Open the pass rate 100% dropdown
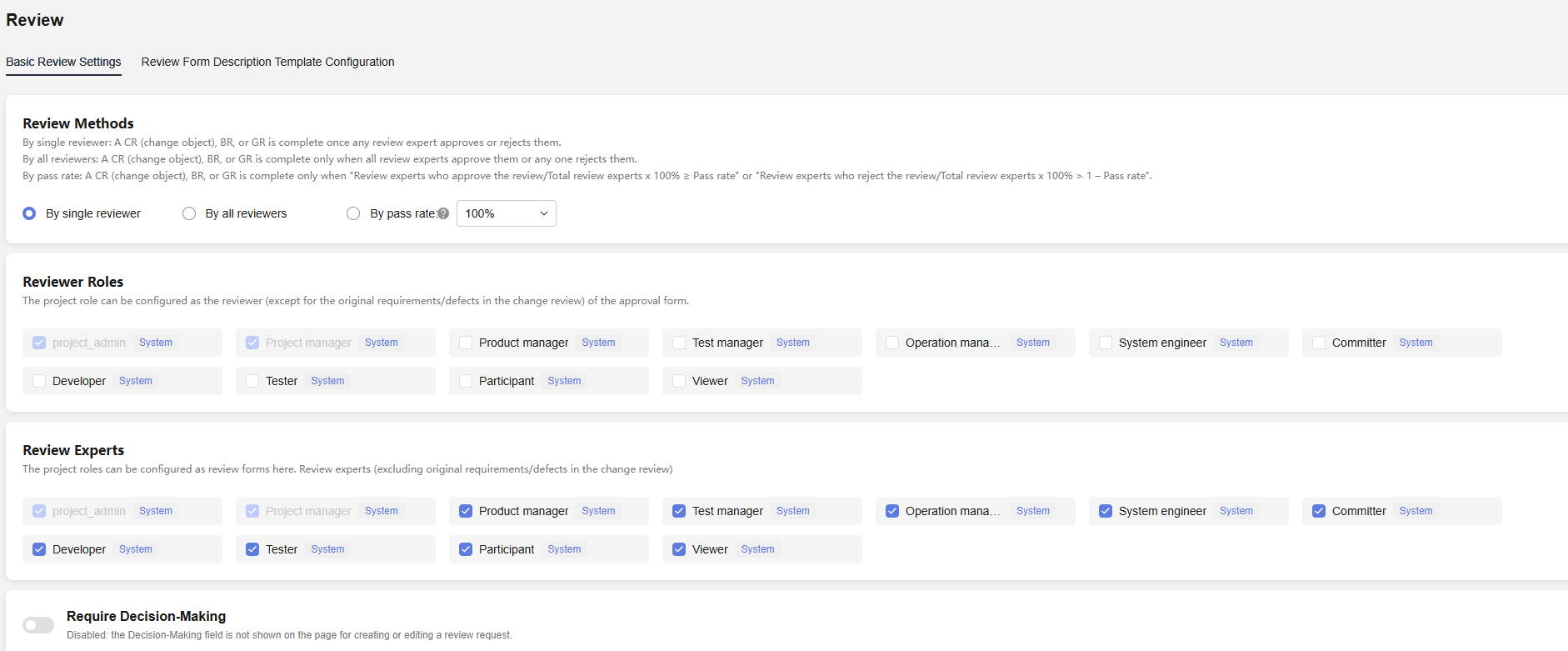1568x651 pixels. pyautogui.click(x=506, y=213)
